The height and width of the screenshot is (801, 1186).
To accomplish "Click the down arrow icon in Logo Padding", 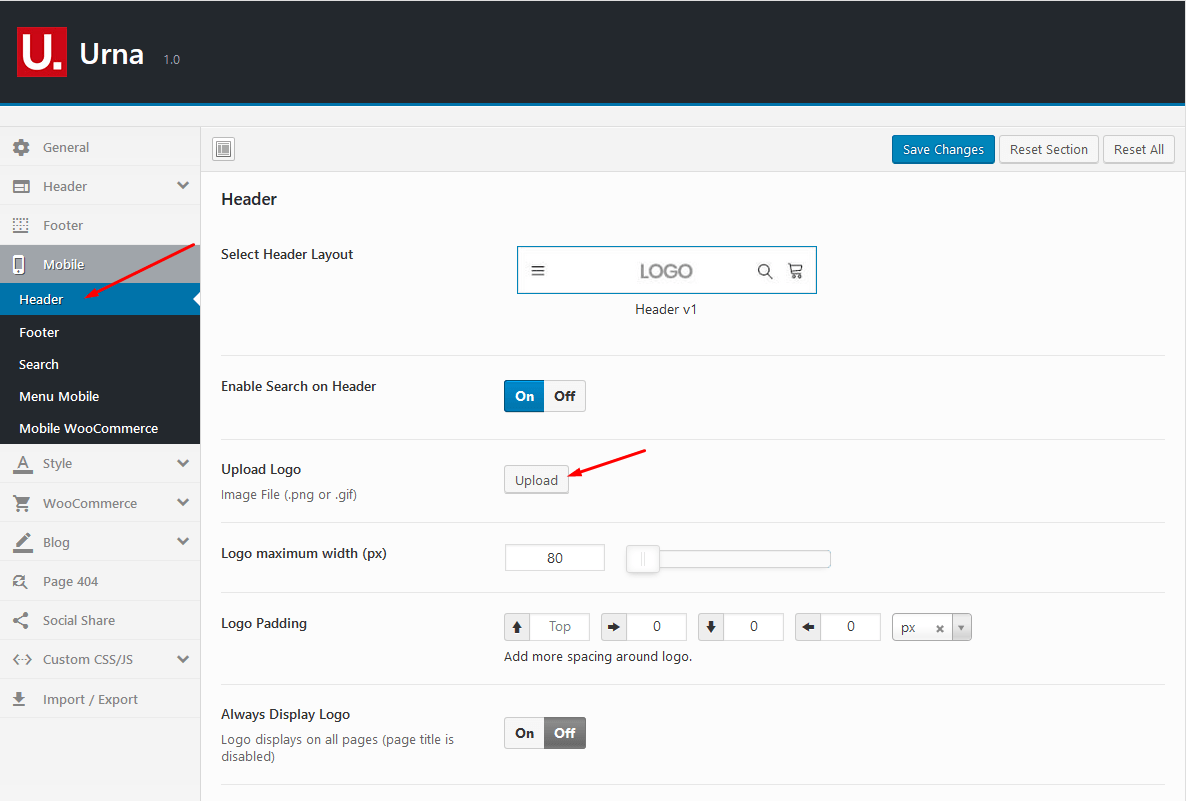I will [x=711, y=627].
